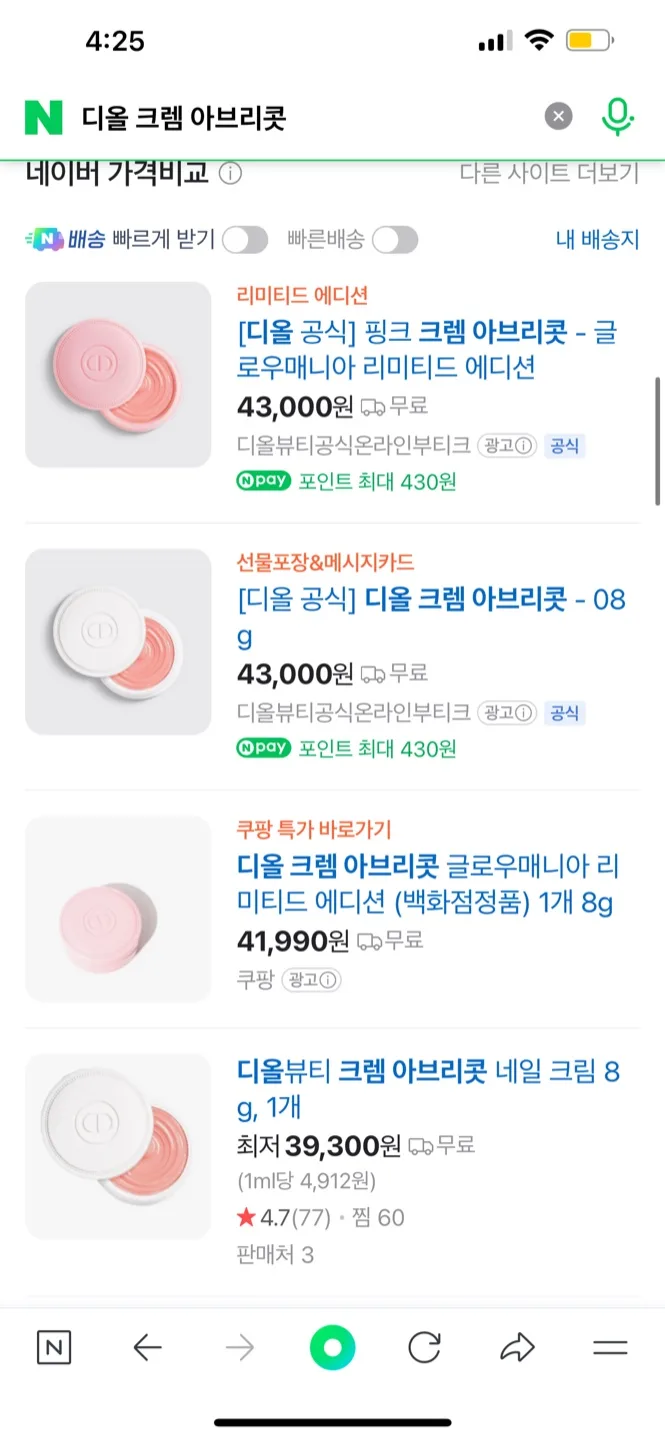Tap the Coupang 글로우매니아 리미티드 에디션 product thumbnail
The image size is (665, 1440).
click(118, 909)
